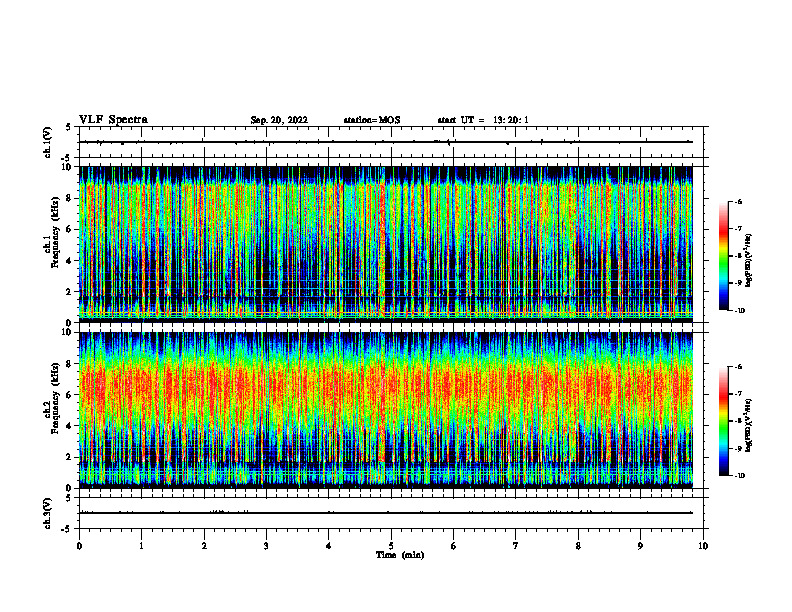Click the time axis tick label "3"
Viewport: 792px width, 612px height.
click(266, 546)
